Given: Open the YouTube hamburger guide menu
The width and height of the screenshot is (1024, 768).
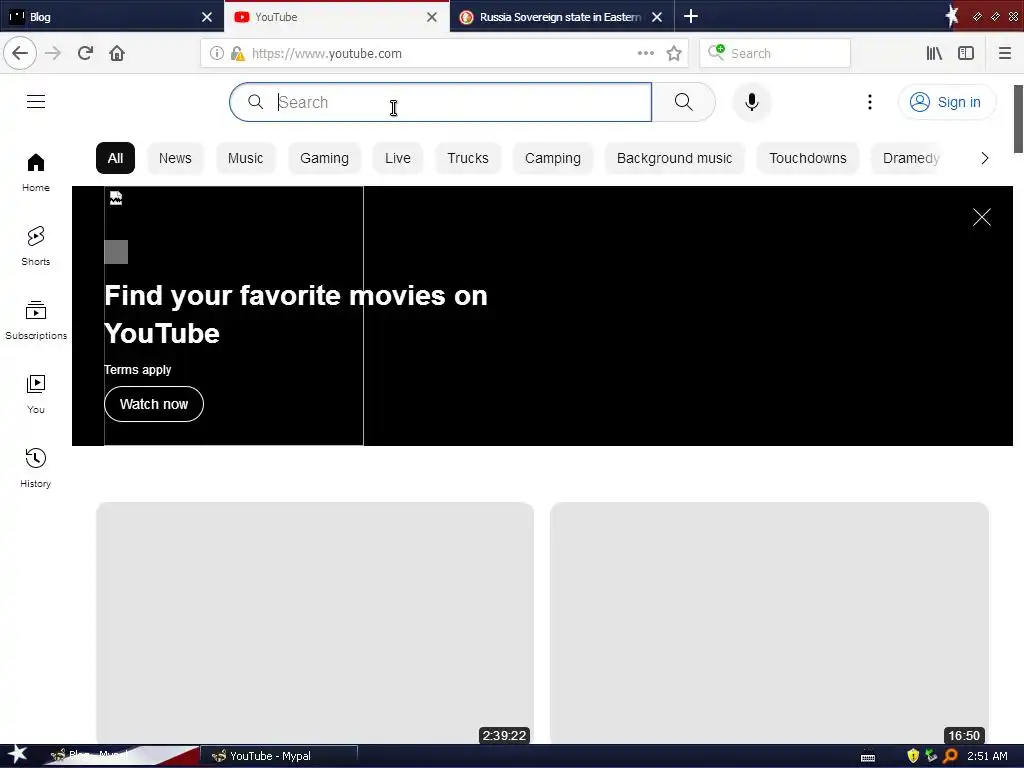Looking at the screenshot, I should coord(36,102).
